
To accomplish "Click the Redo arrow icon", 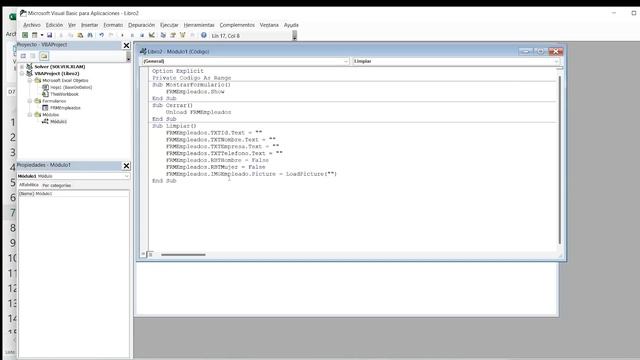I will 111,36.
